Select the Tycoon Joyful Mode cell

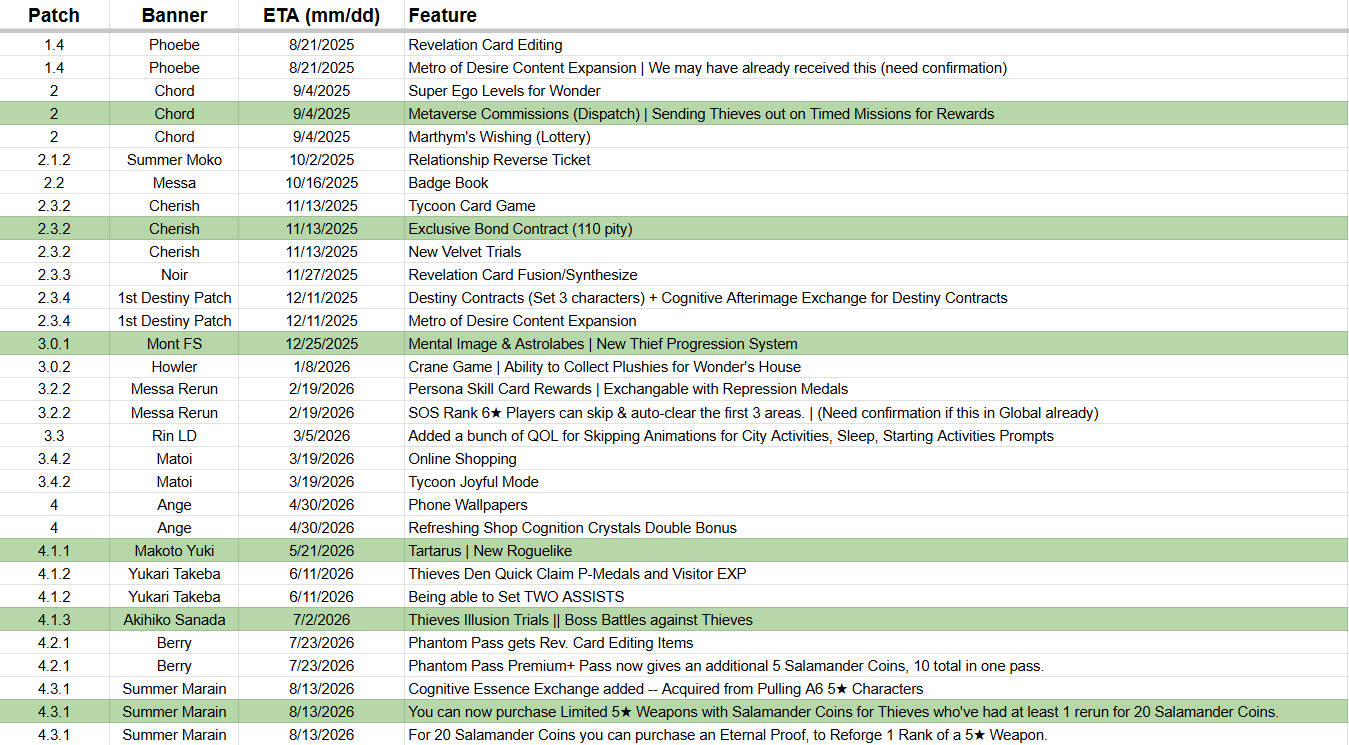click(x=876, y=482)
